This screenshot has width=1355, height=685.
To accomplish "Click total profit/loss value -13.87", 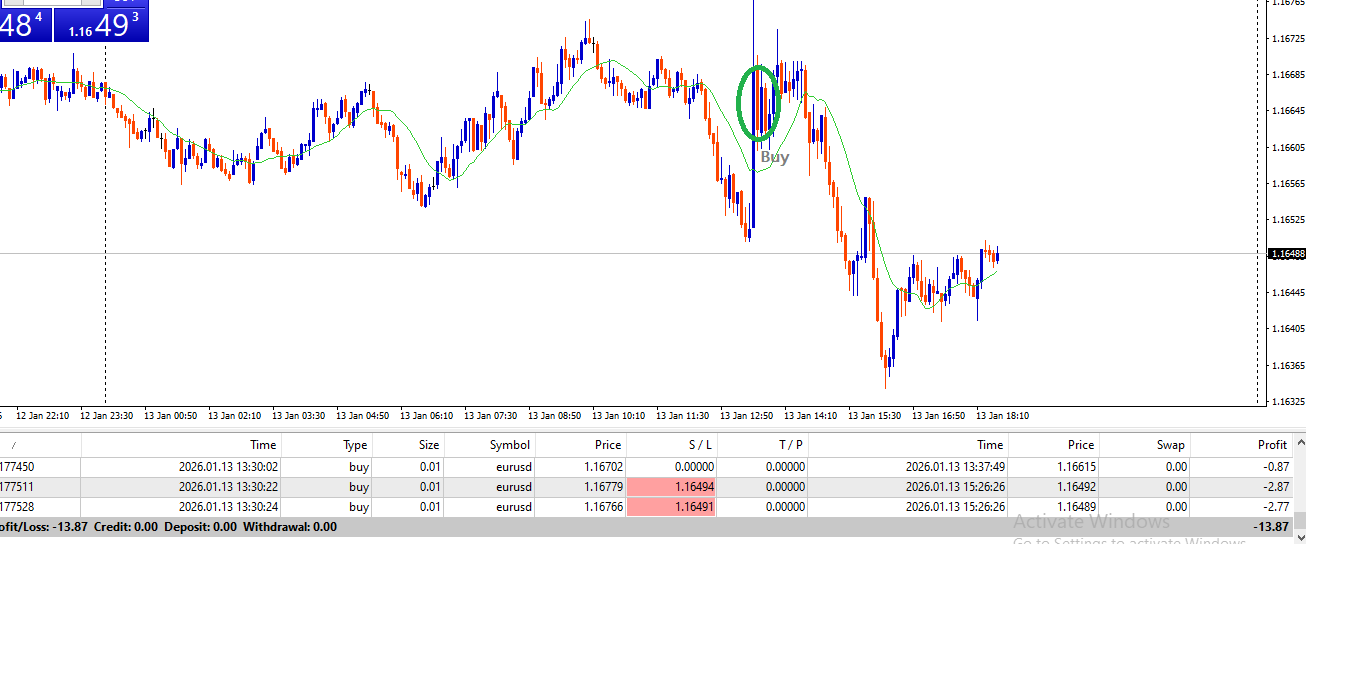I will 1271,527.
